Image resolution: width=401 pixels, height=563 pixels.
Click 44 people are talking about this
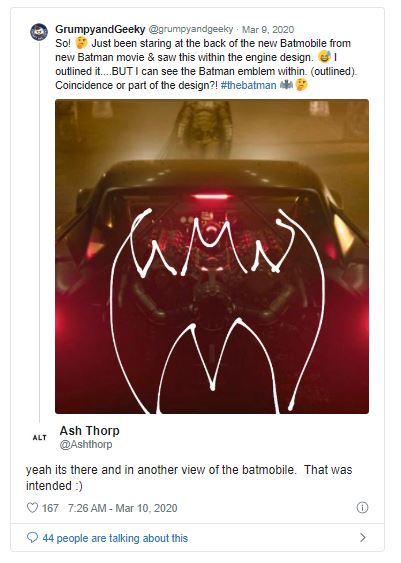pos(115,538)
